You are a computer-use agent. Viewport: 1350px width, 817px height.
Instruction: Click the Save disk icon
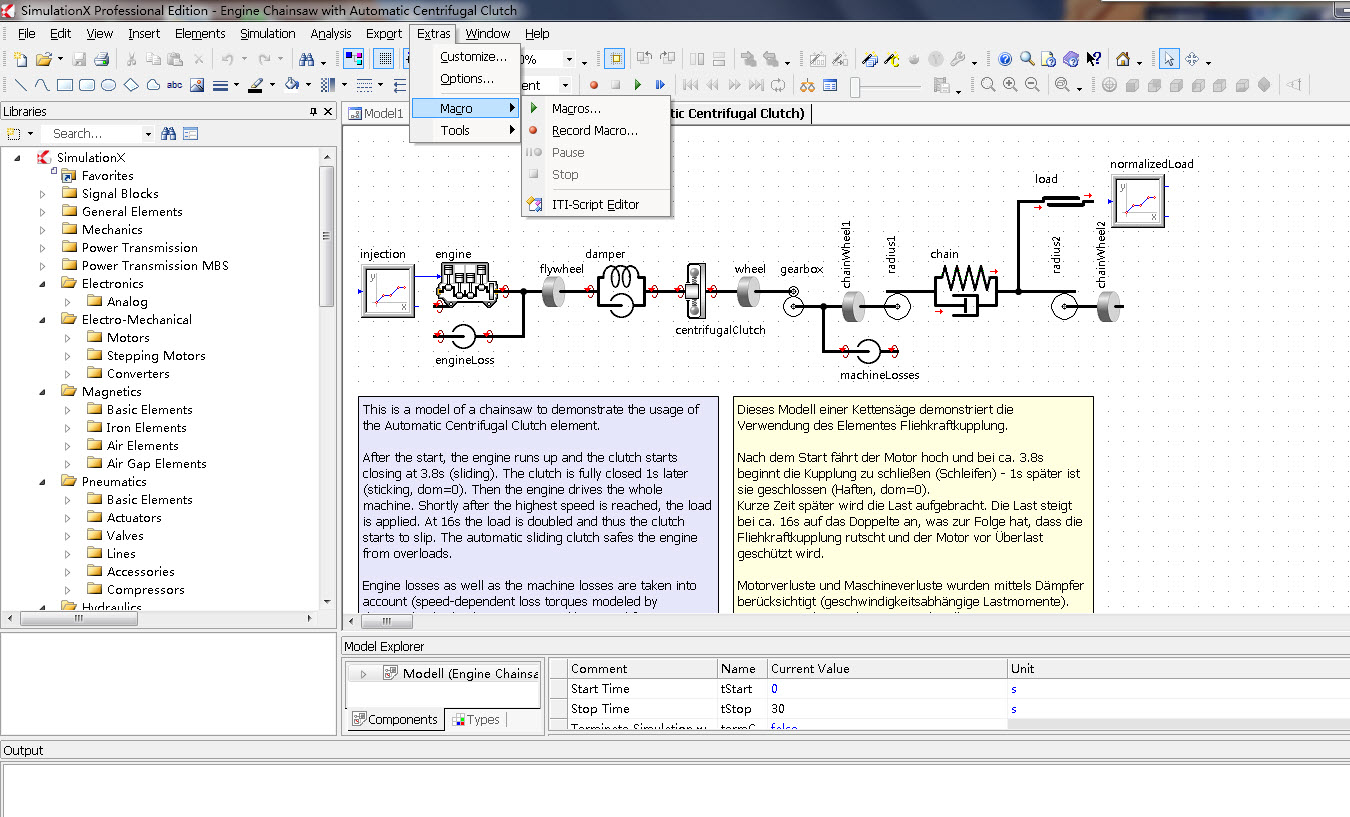[x=78, y=60]
